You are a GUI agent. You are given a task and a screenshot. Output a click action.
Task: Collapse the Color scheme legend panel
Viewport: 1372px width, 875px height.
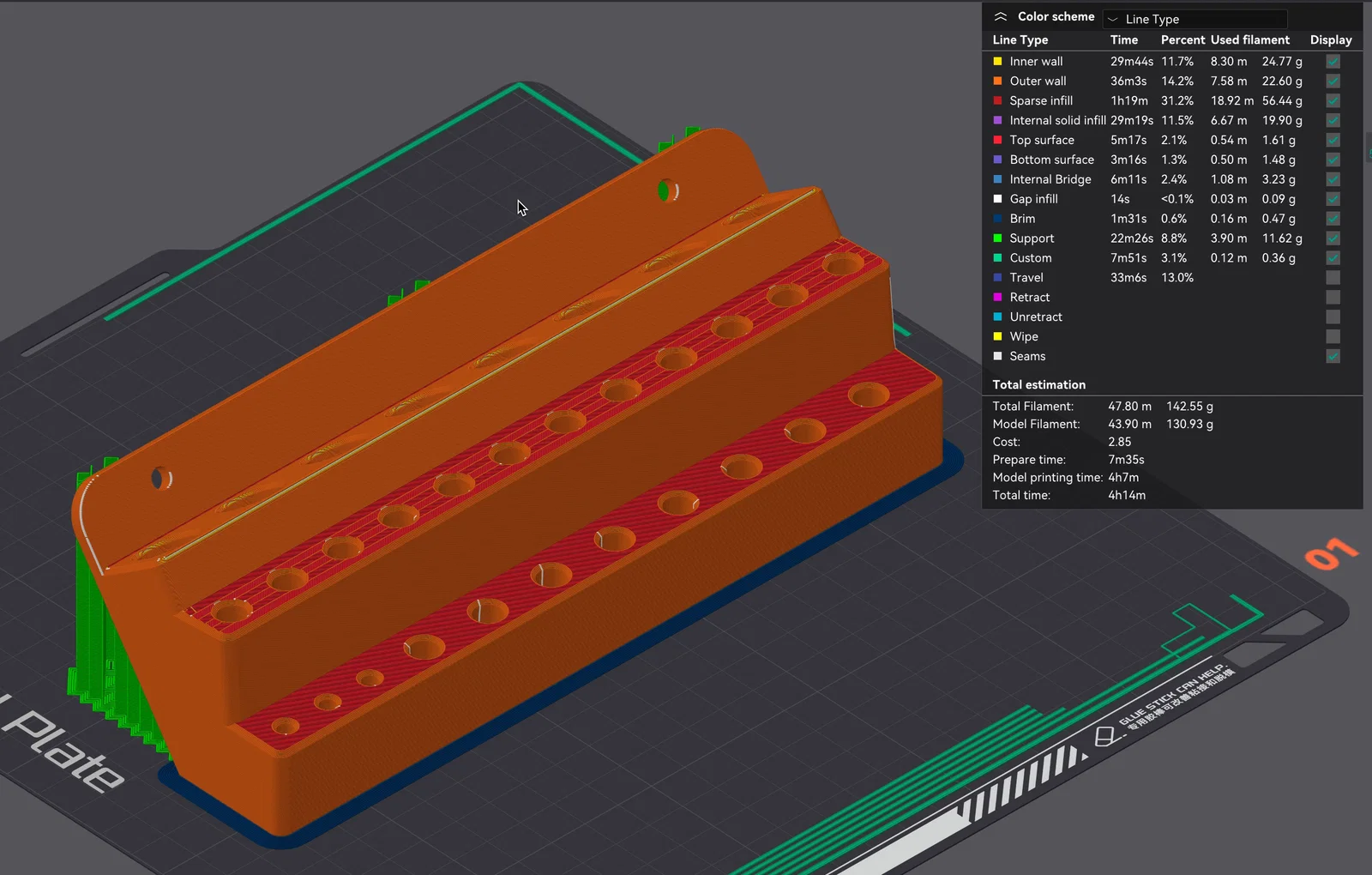tap(1000, 17)
